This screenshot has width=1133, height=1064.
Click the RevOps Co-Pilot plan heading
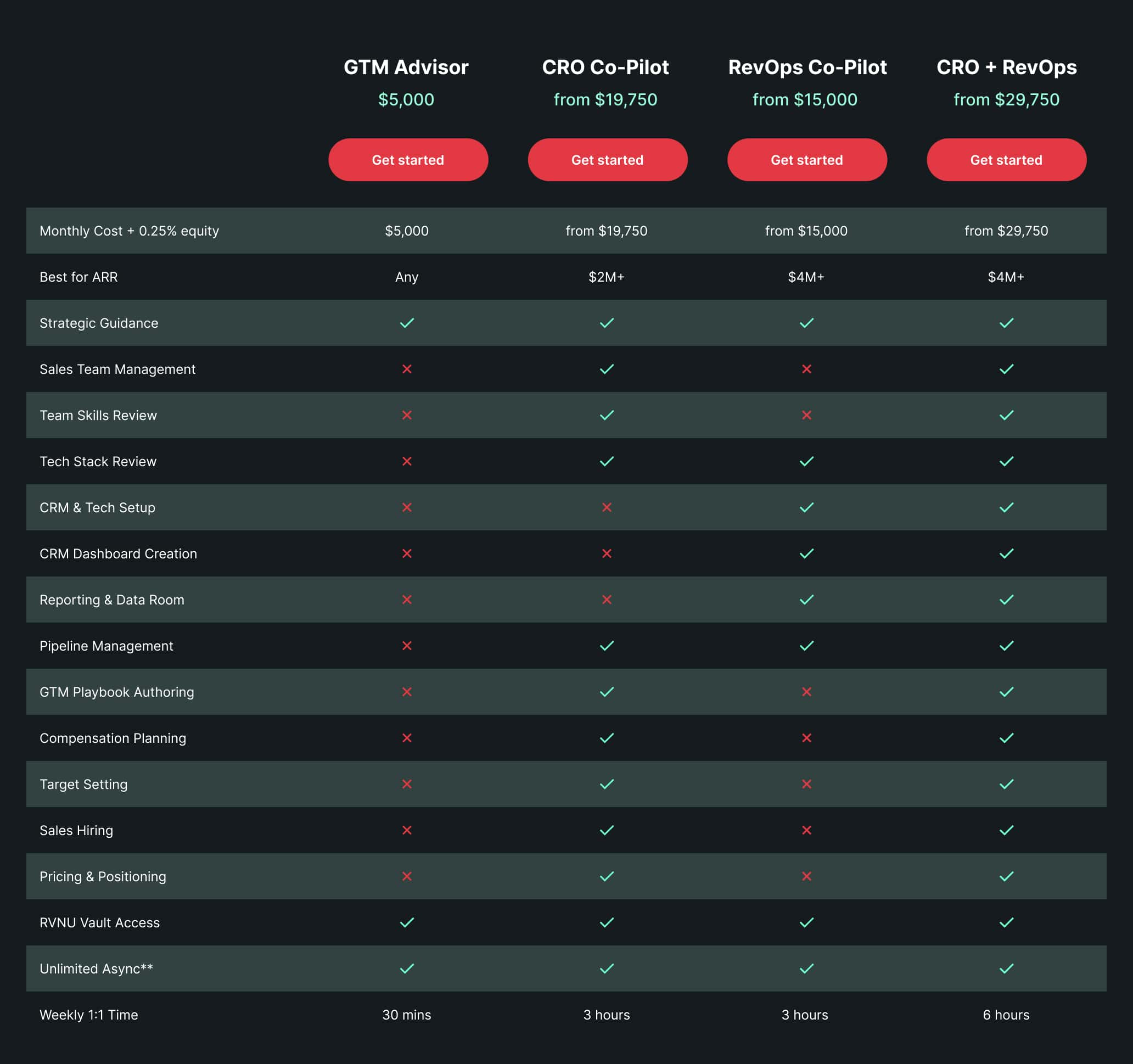pos(807,68)
